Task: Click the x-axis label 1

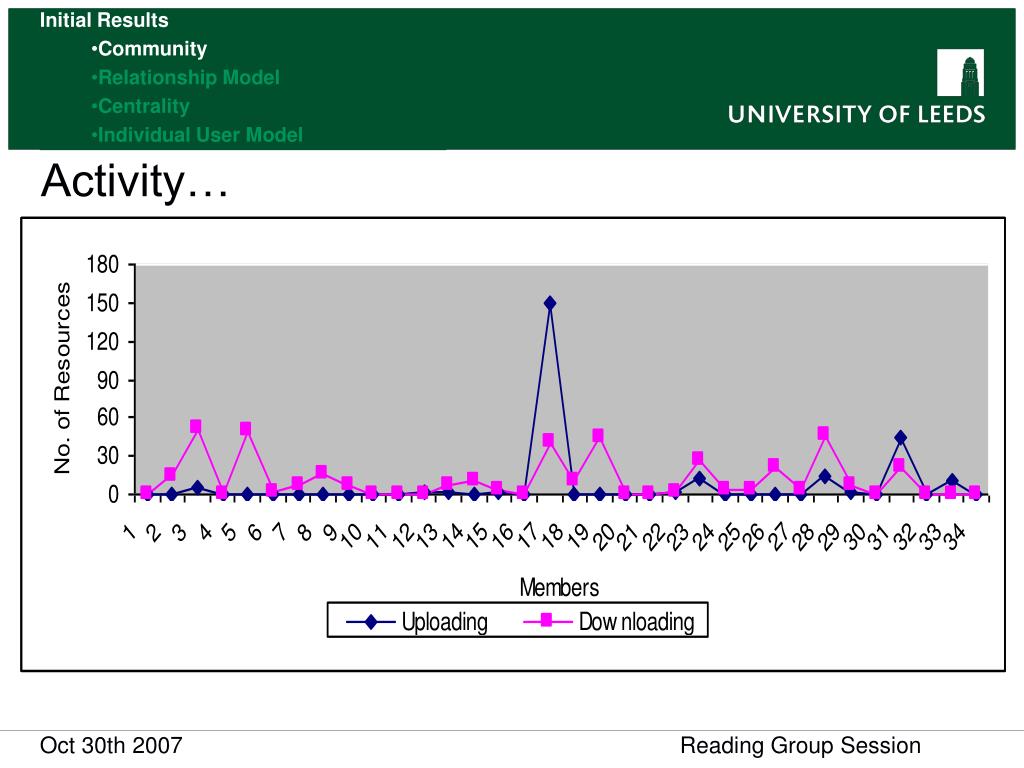Action: point(129,532)
